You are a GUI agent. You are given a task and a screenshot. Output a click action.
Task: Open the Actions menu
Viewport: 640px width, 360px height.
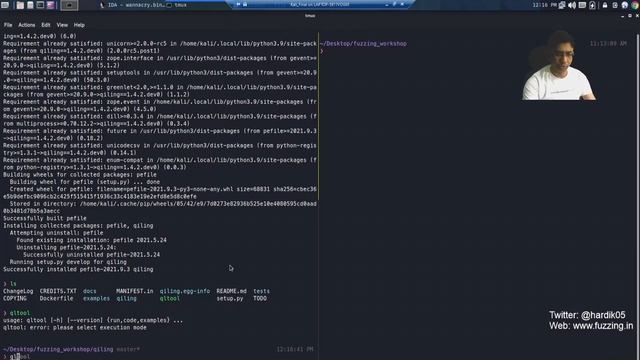point(27,25)
